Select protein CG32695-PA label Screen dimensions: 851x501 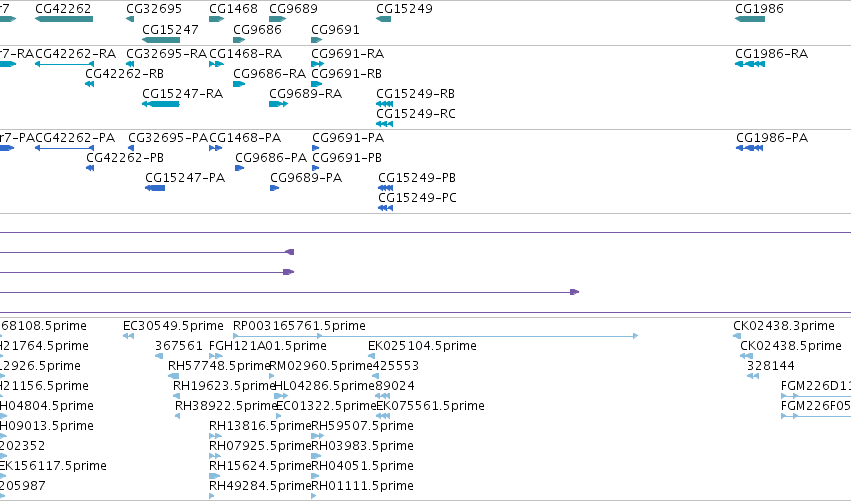(x=168, y=138)
